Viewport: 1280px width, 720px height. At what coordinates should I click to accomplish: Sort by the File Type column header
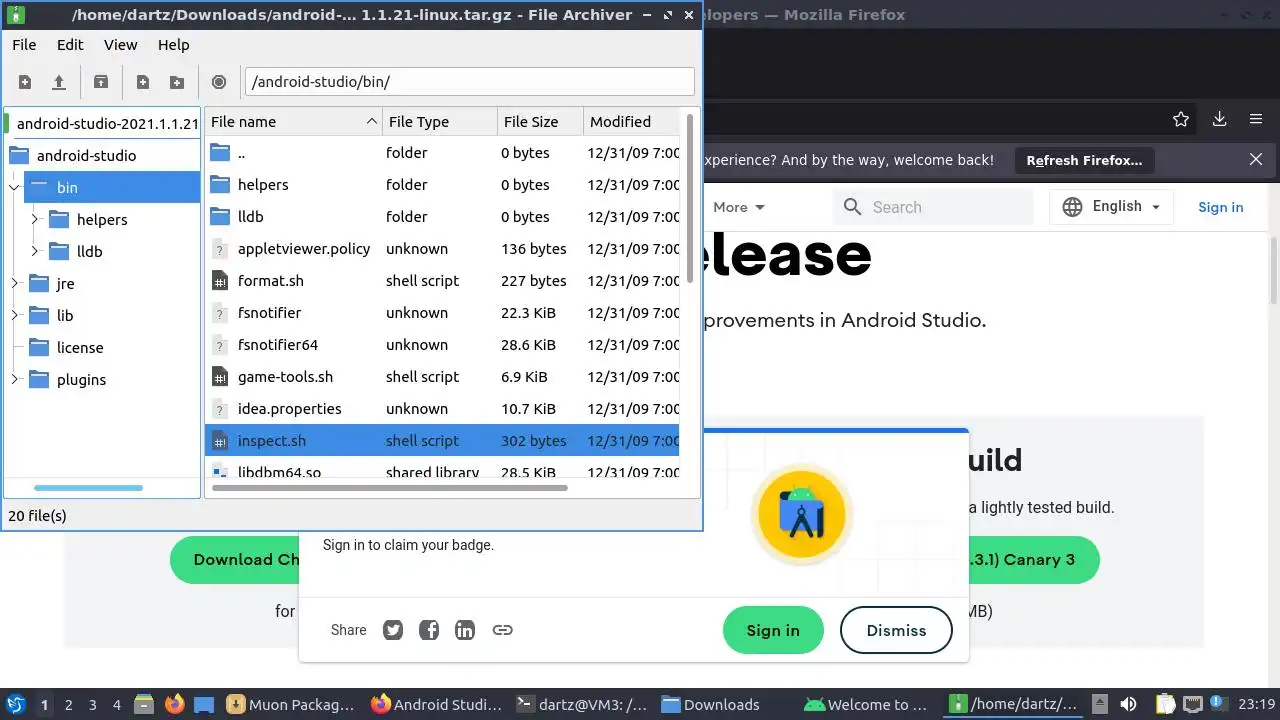pyautogui.click(x=440, y=122)
